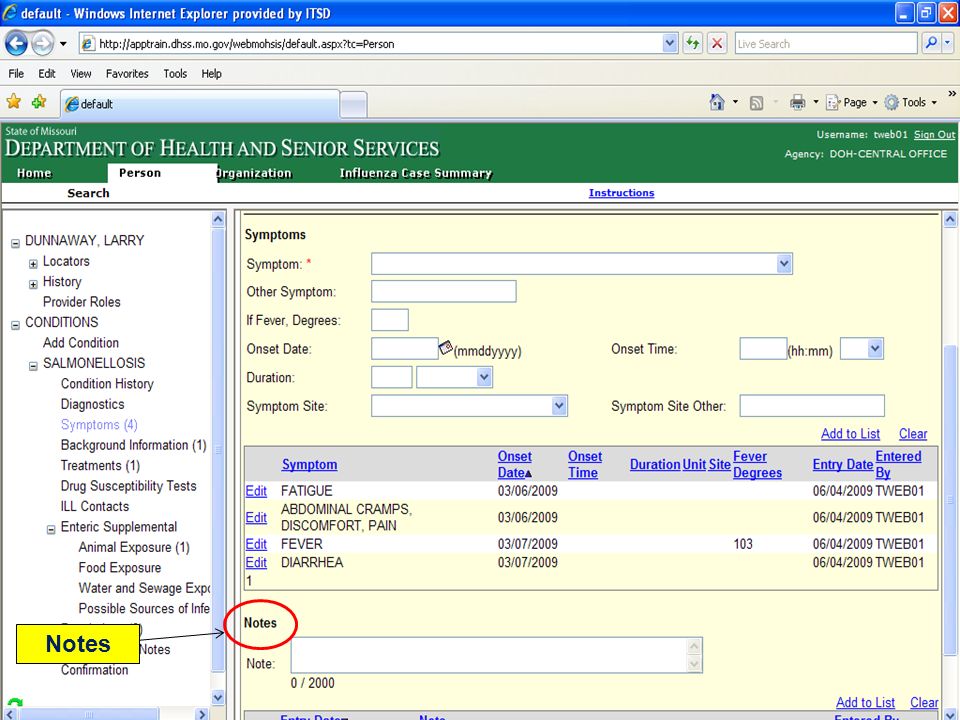Click Add to List under Symptoms form

850,433
